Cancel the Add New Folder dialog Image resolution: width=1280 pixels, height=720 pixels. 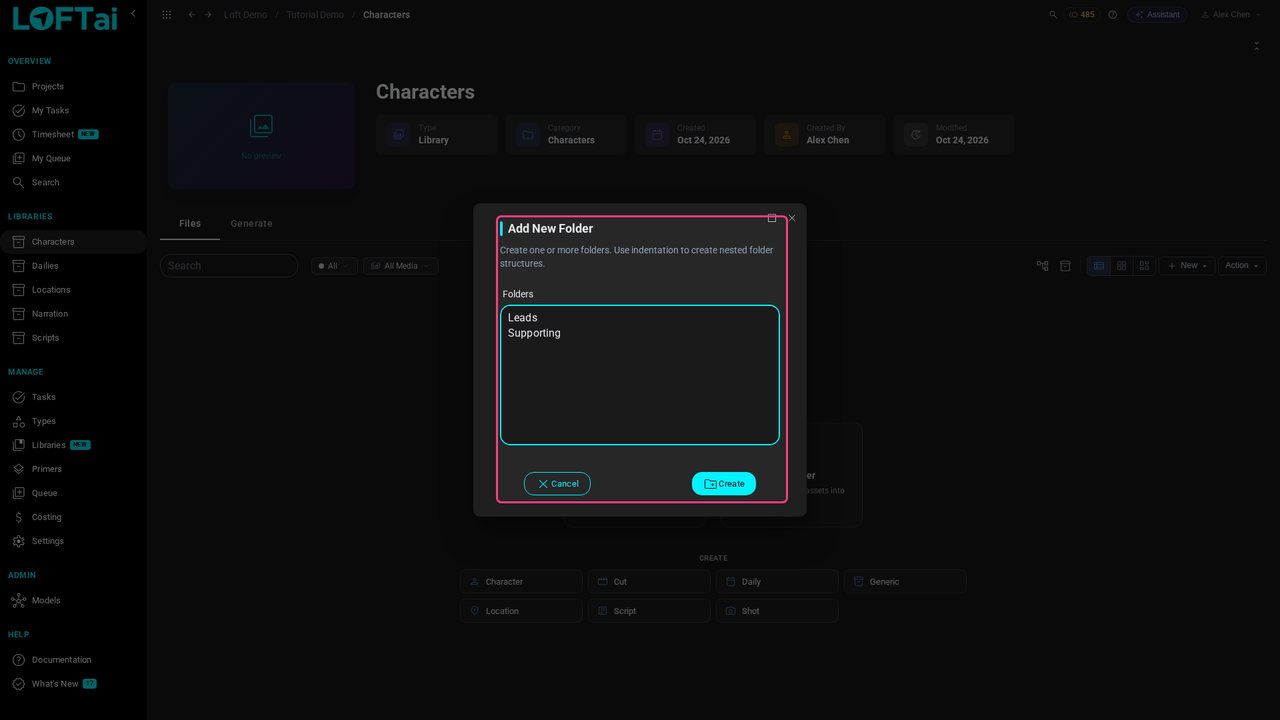(557, 484)
